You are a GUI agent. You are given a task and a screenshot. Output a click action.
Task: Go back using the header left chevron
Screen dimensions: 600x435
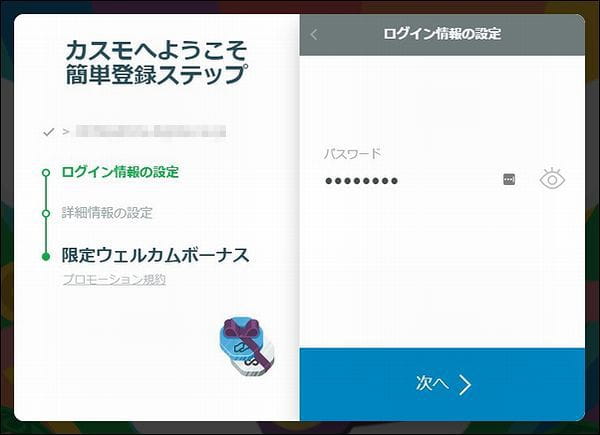click(x=314, y=34)
